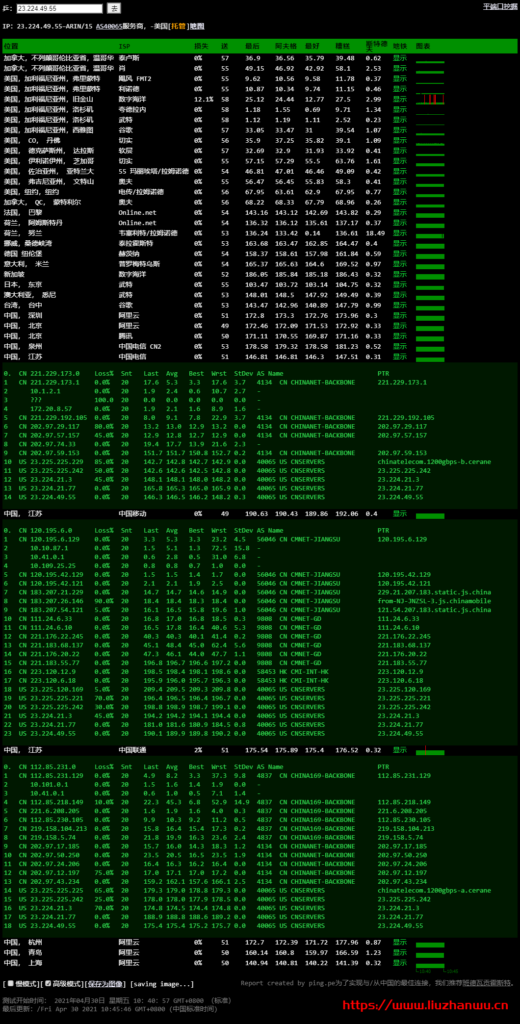Click 显示 in the 中国联通 江苏 row

[x=400, y=750]
